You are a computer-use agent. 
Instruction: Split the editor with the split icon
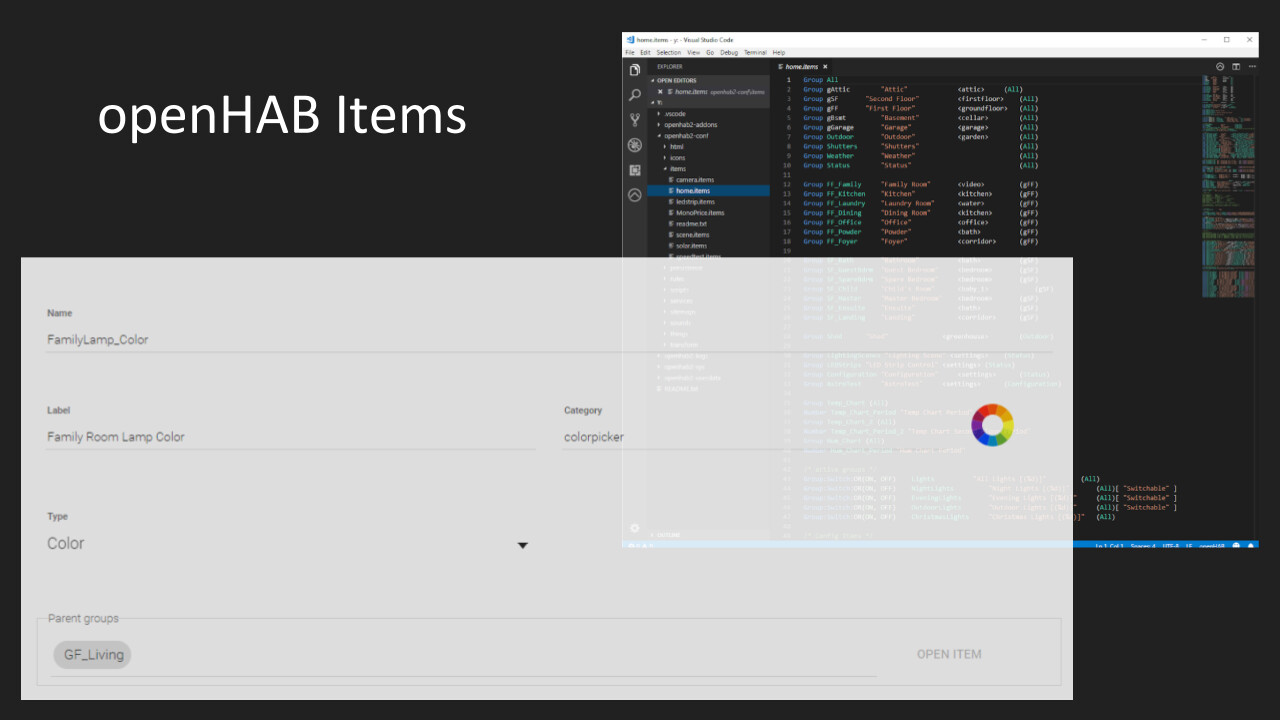(1236, 67)
